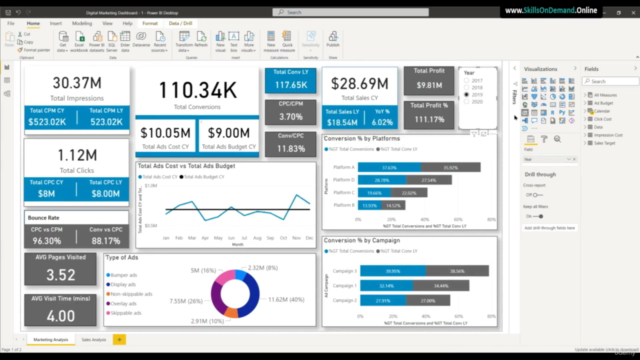Select the Pie chart visual icon
This screenshot has width=640, height=360.
553,97
